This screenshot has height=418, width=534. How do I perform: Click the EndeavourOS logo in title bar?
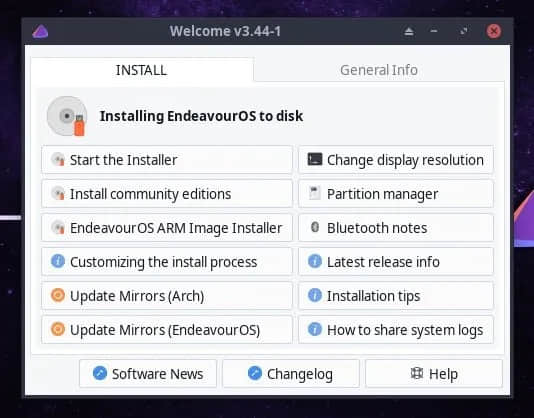40,32
